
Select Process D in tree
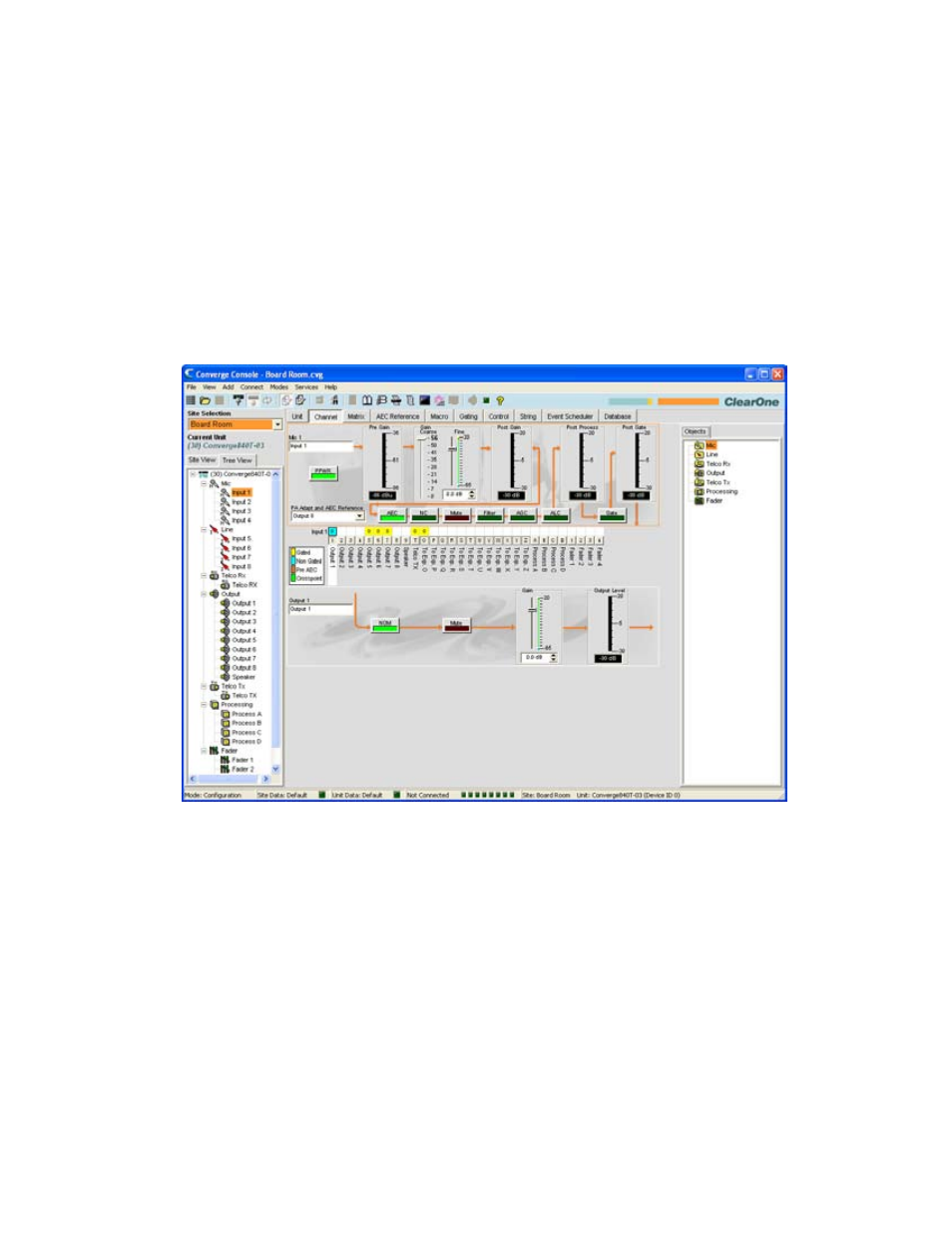(246, 742)
